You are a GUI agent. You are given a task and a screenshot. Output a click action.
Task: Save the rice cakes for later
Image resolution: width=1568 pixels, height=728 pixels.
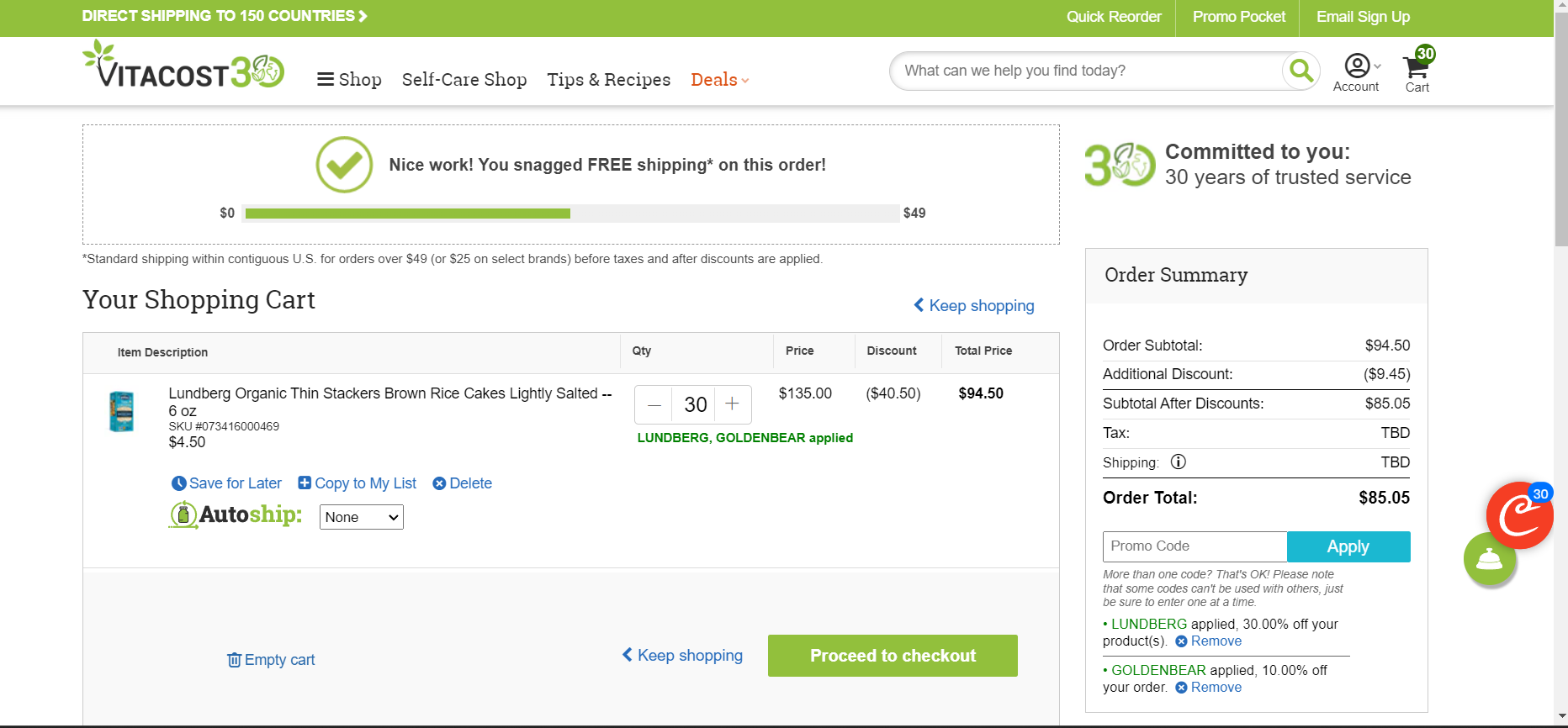(x=227, y=483)
